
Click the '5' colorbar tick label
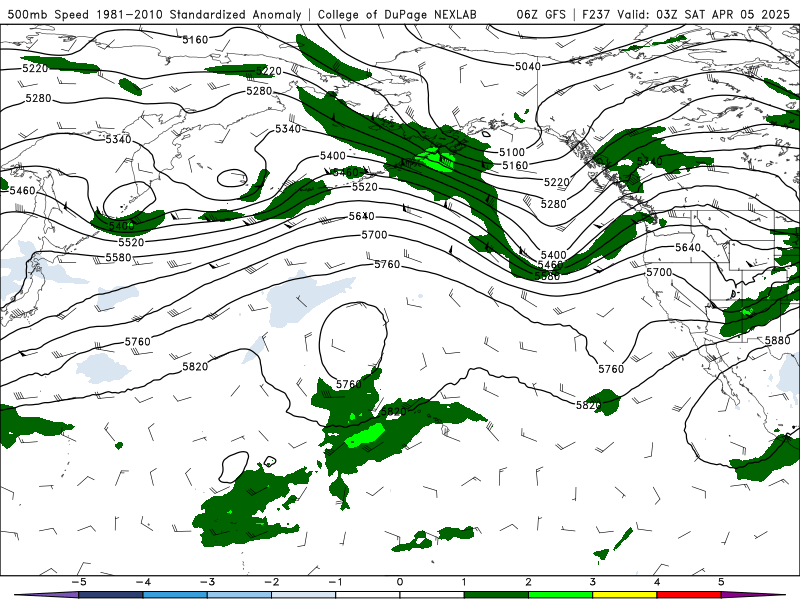tap(721, 582)
